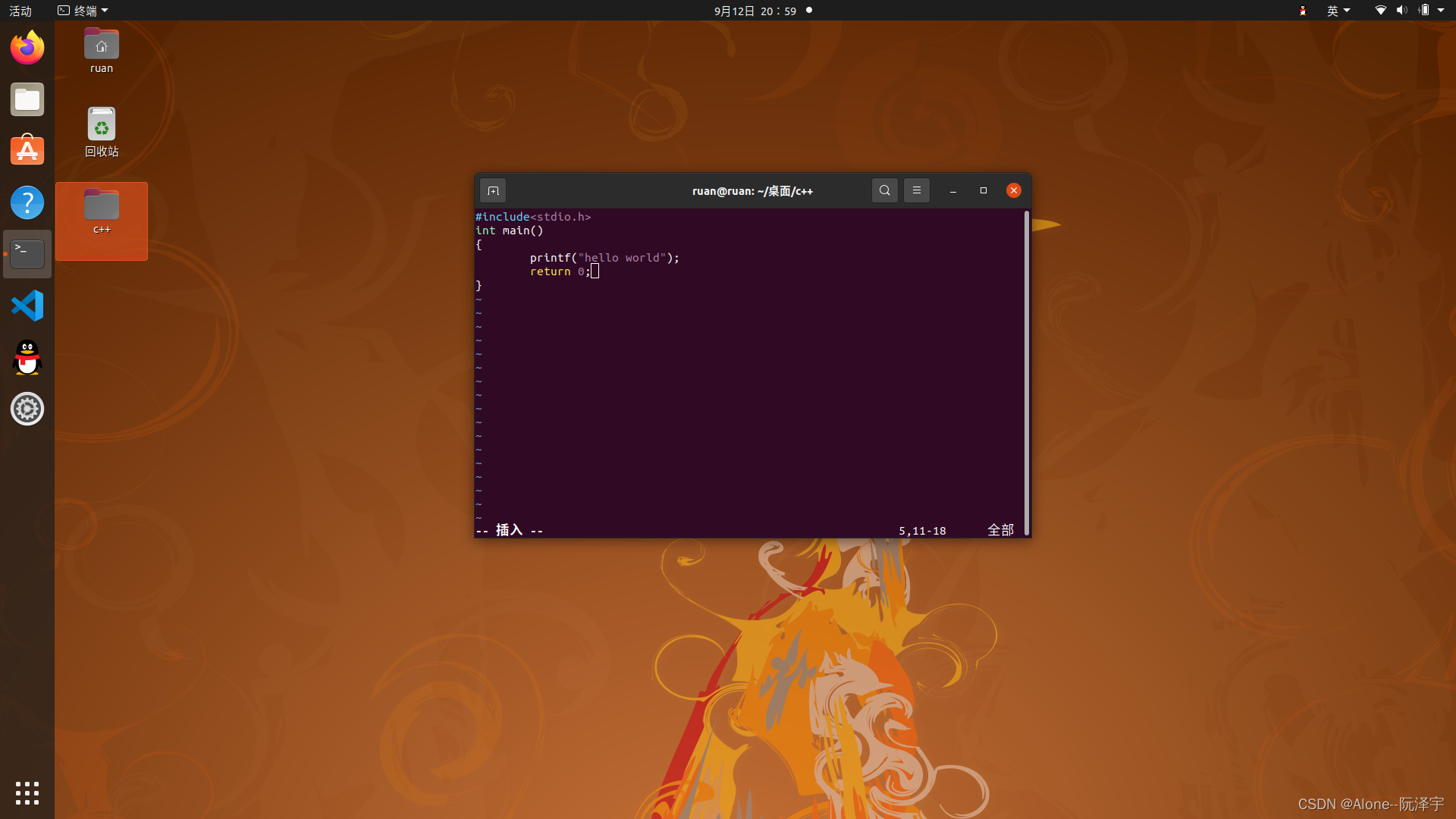1456x819 pixels.
Task: Click the terminal vertical scrollbar
Action: 1027,372
